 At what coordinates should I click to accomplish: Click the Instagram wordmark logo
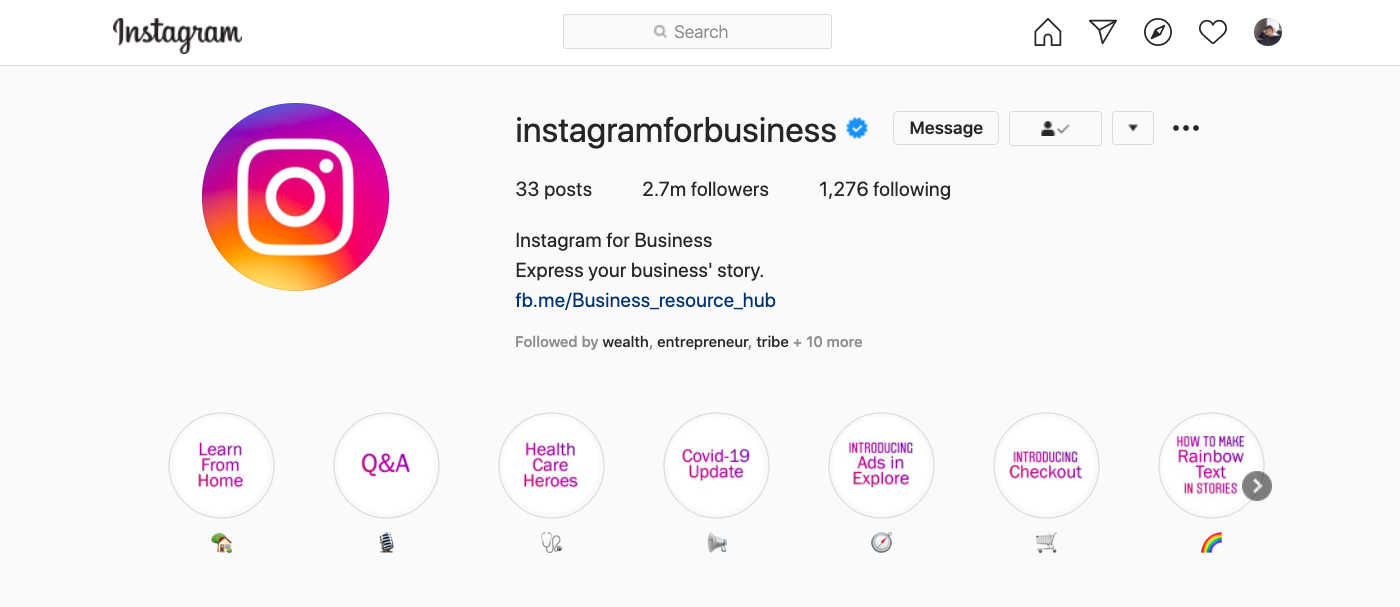177,33
